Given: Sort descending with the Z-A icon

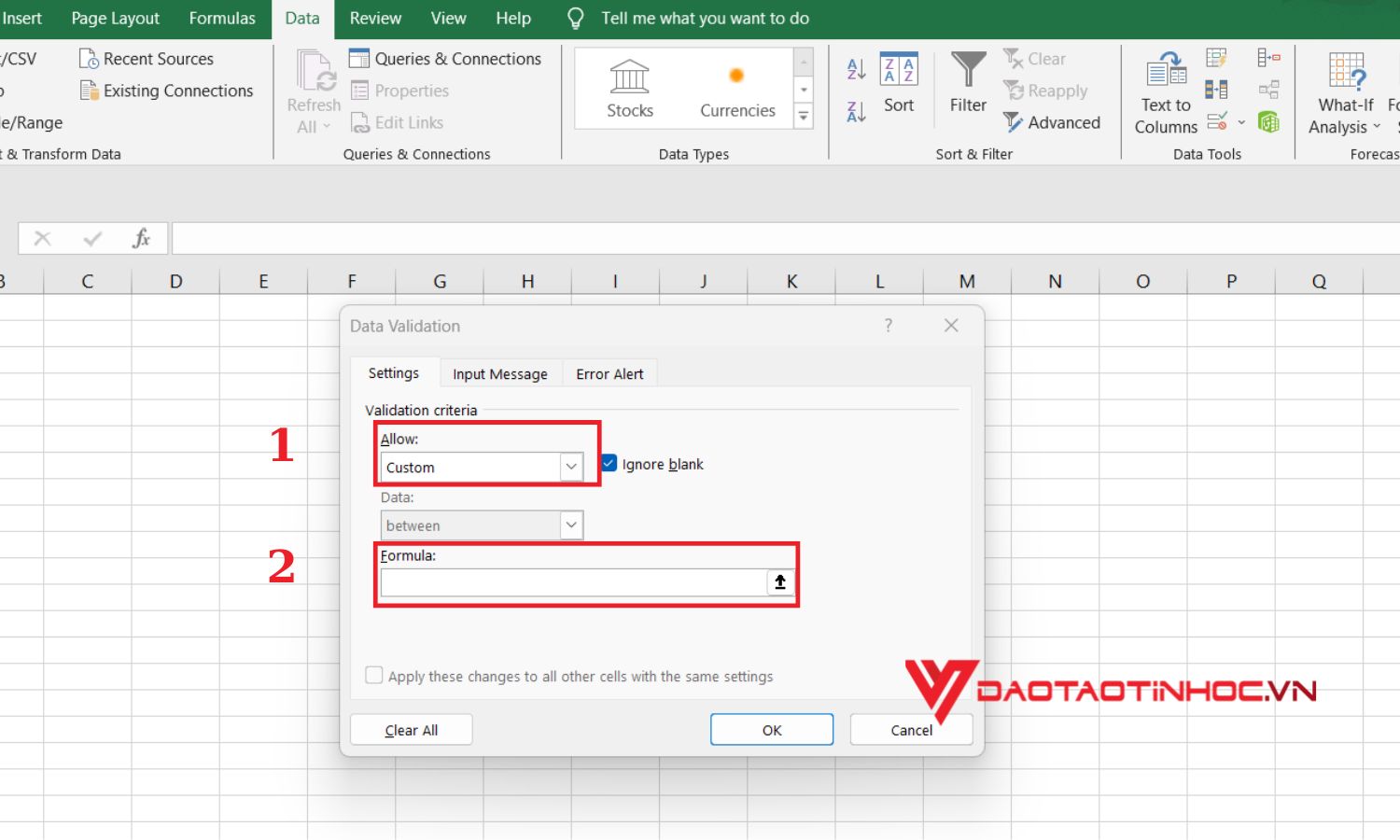Looking at the screenshot, I should (855, 110).
